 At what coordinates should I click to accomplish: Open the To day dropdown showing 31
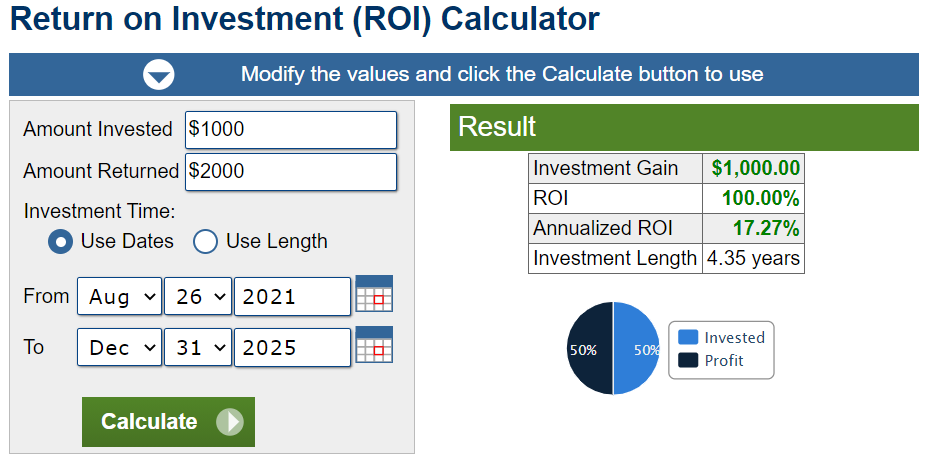pyautogui.click(x=198, y=347)
